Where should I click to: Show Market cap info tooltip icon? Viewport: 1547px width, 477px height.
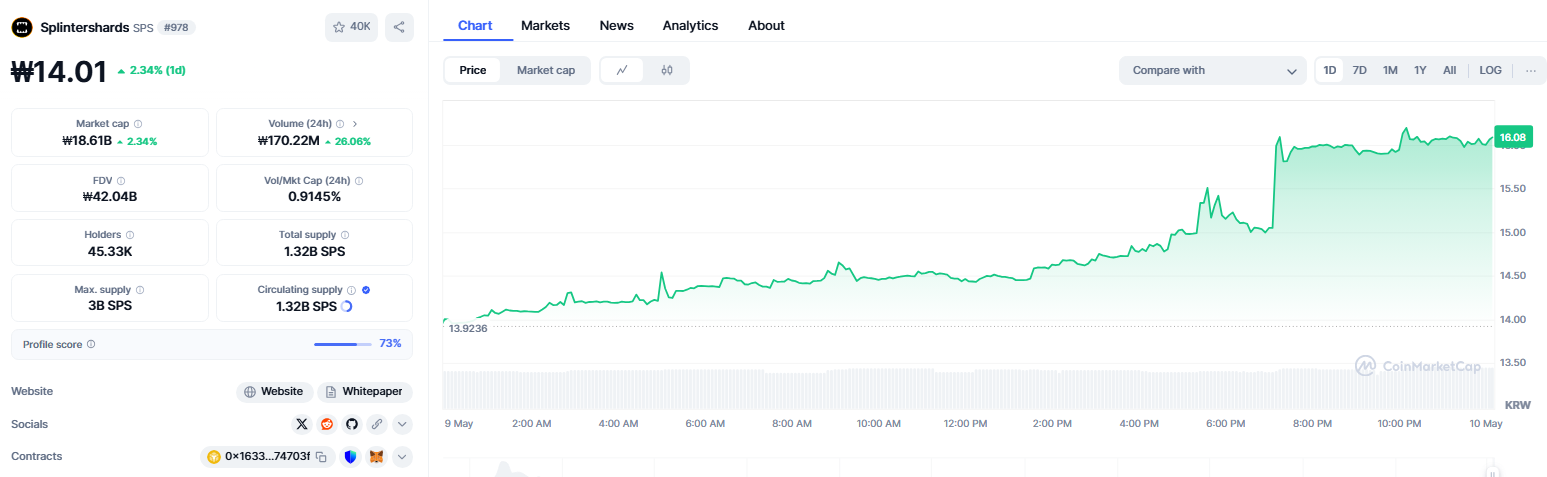point(138,124)
